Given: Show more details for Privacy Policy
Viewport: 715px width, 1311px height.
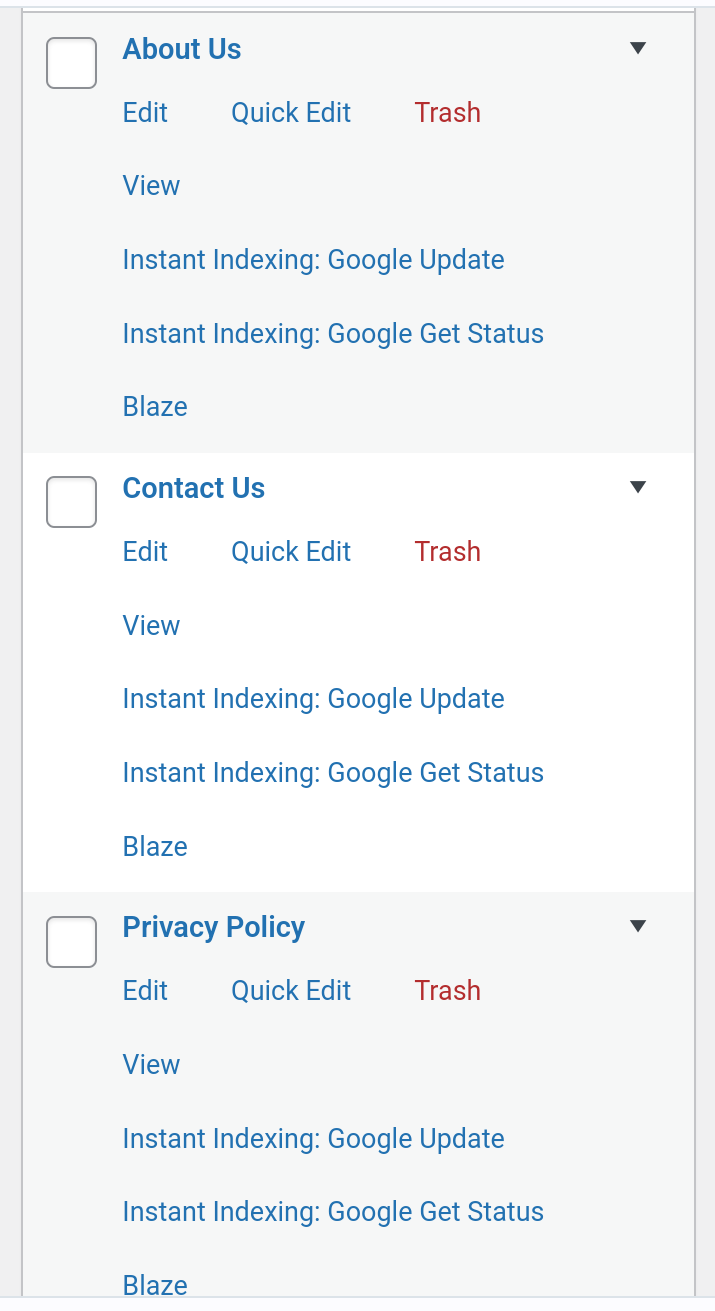Looking at the screenshot, I should click(638, 926).
